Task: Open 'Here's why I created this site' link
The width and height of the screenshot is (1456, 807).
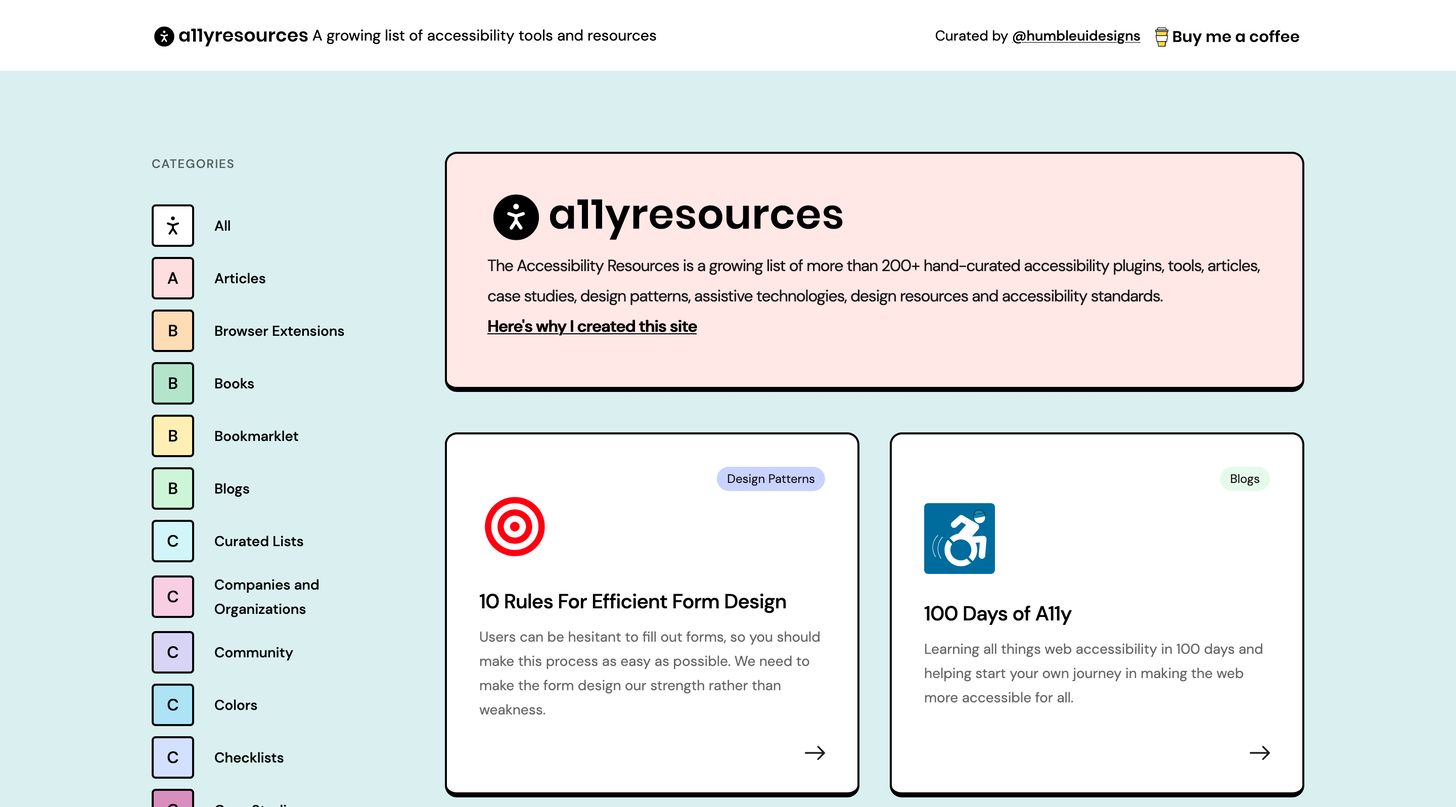Action: [x=592, y=326]
